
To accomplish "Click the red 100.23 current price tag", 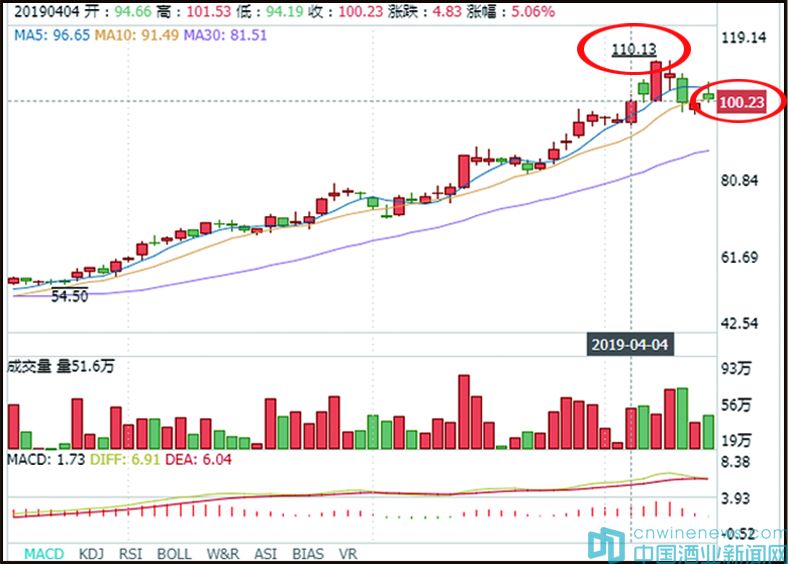I will point(741,101).
